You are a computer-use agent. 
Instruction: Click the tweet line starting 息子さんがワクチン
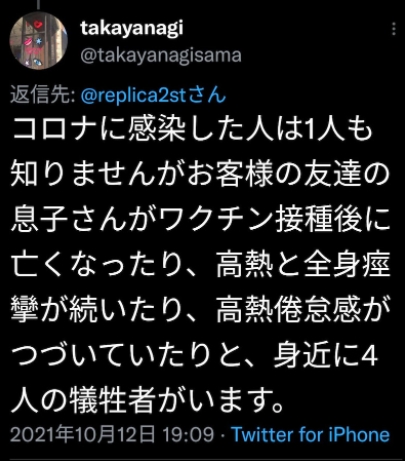200,219
